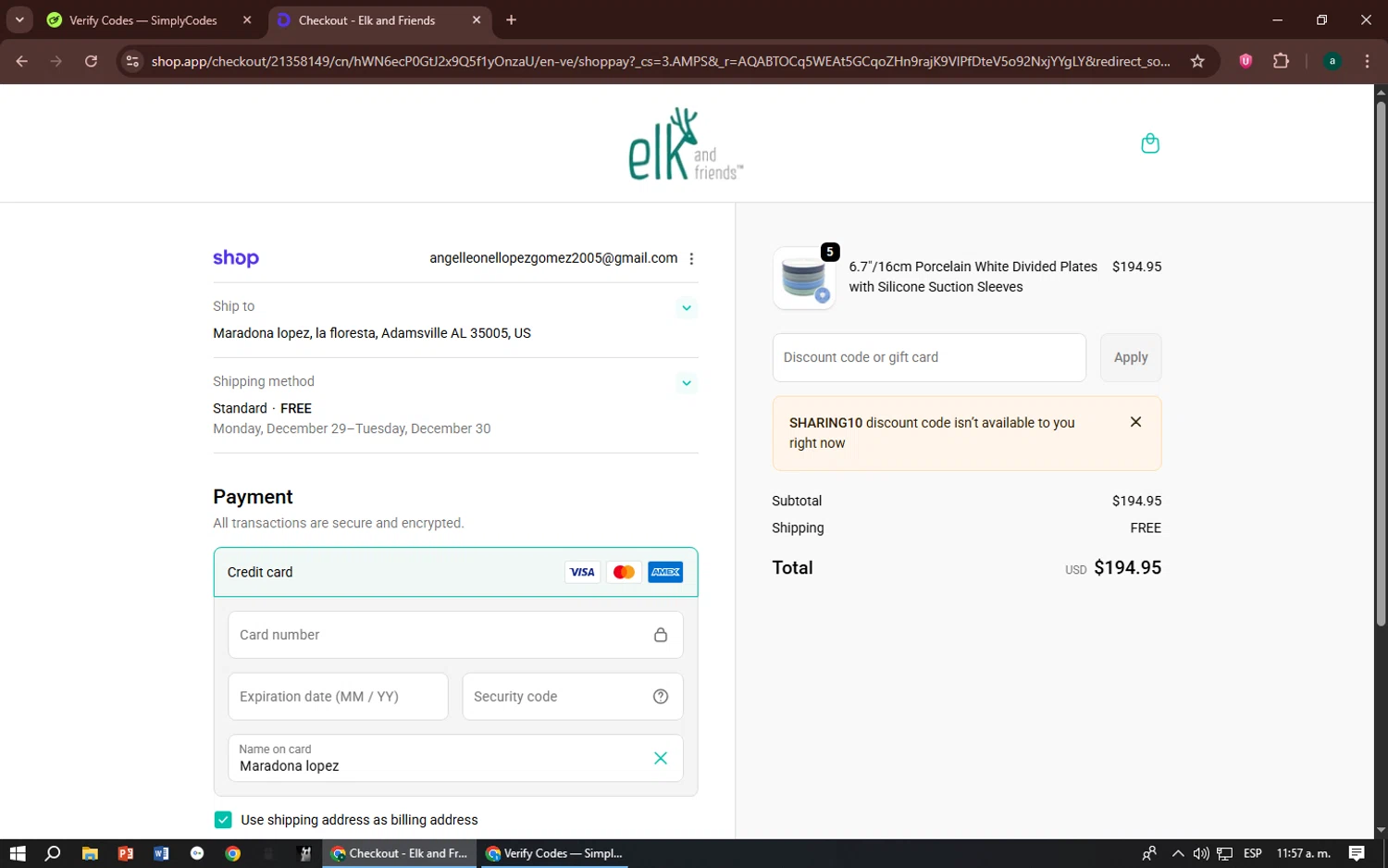
Task: Focus the Card number input field
Action: pos(455,635)
